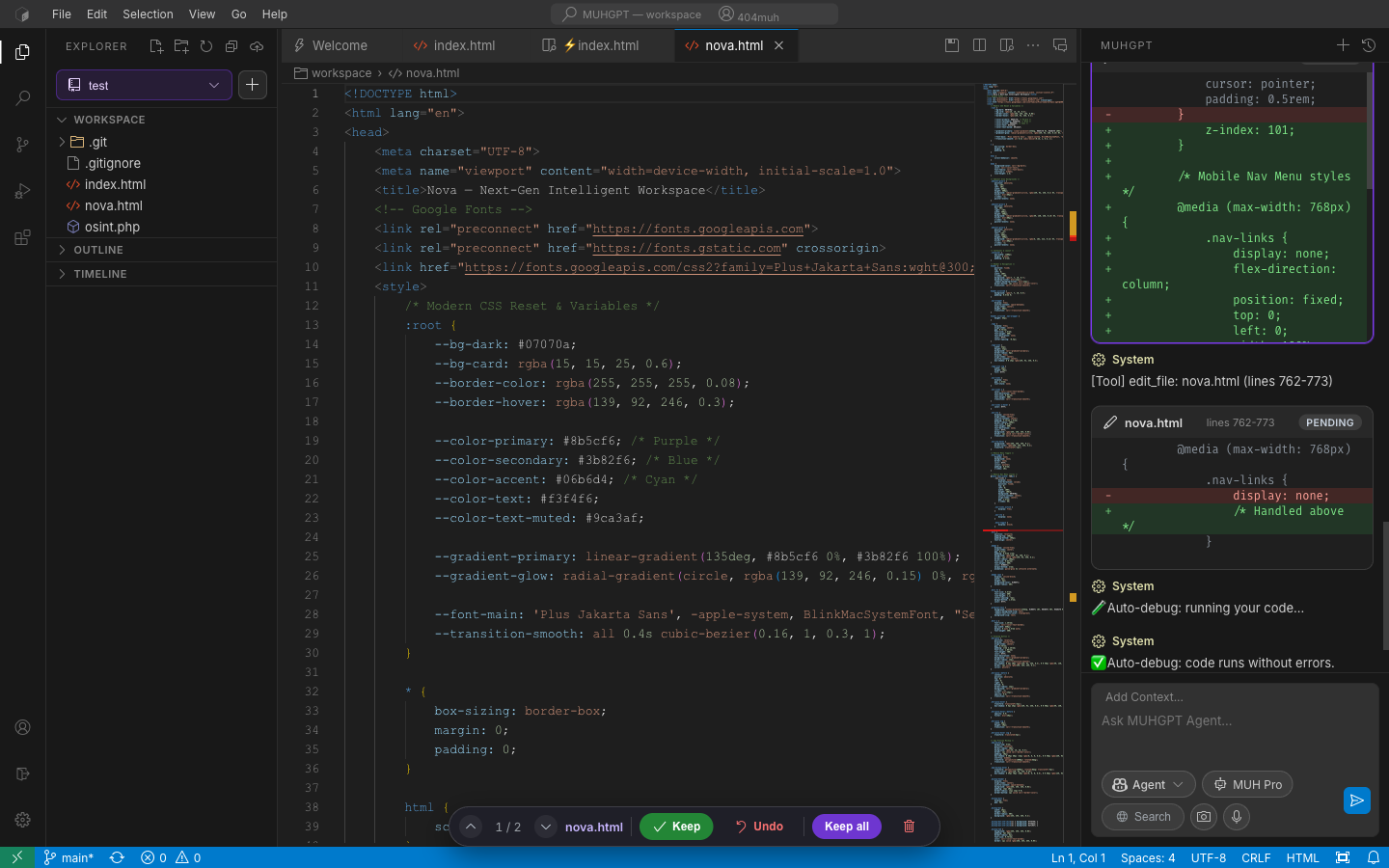Click the plus button beside the test dropdown
This screenshot has width=1389, height=868.
[252, 85]
